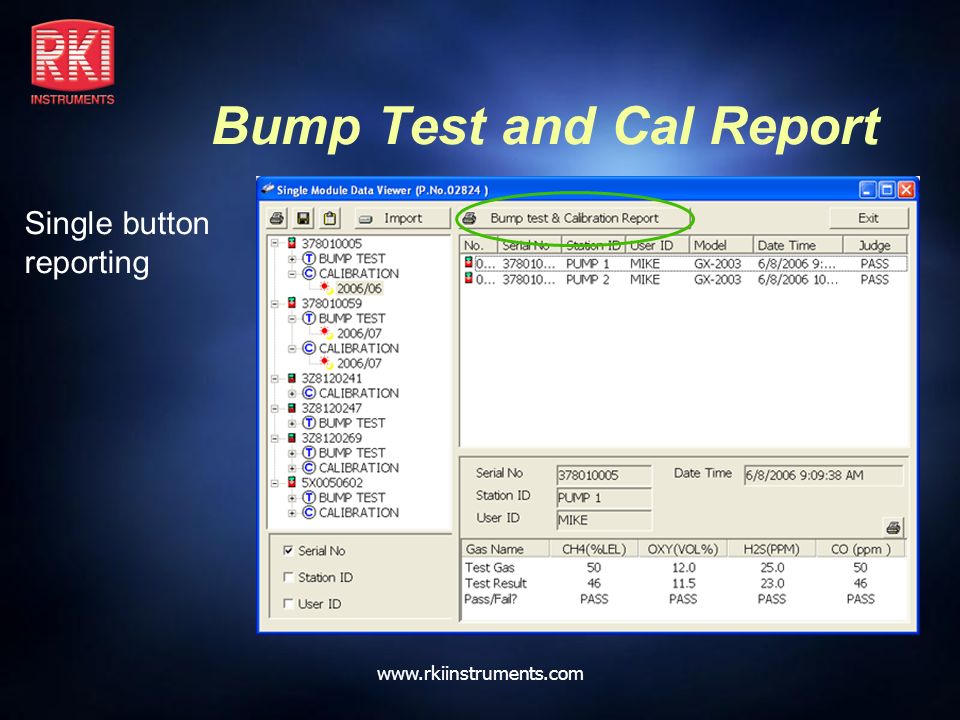Image resolution: width=960 pixels, height=720 pixels.
Task: Collapse CALIBRATION under 378010005
Action: pos(292,274)
